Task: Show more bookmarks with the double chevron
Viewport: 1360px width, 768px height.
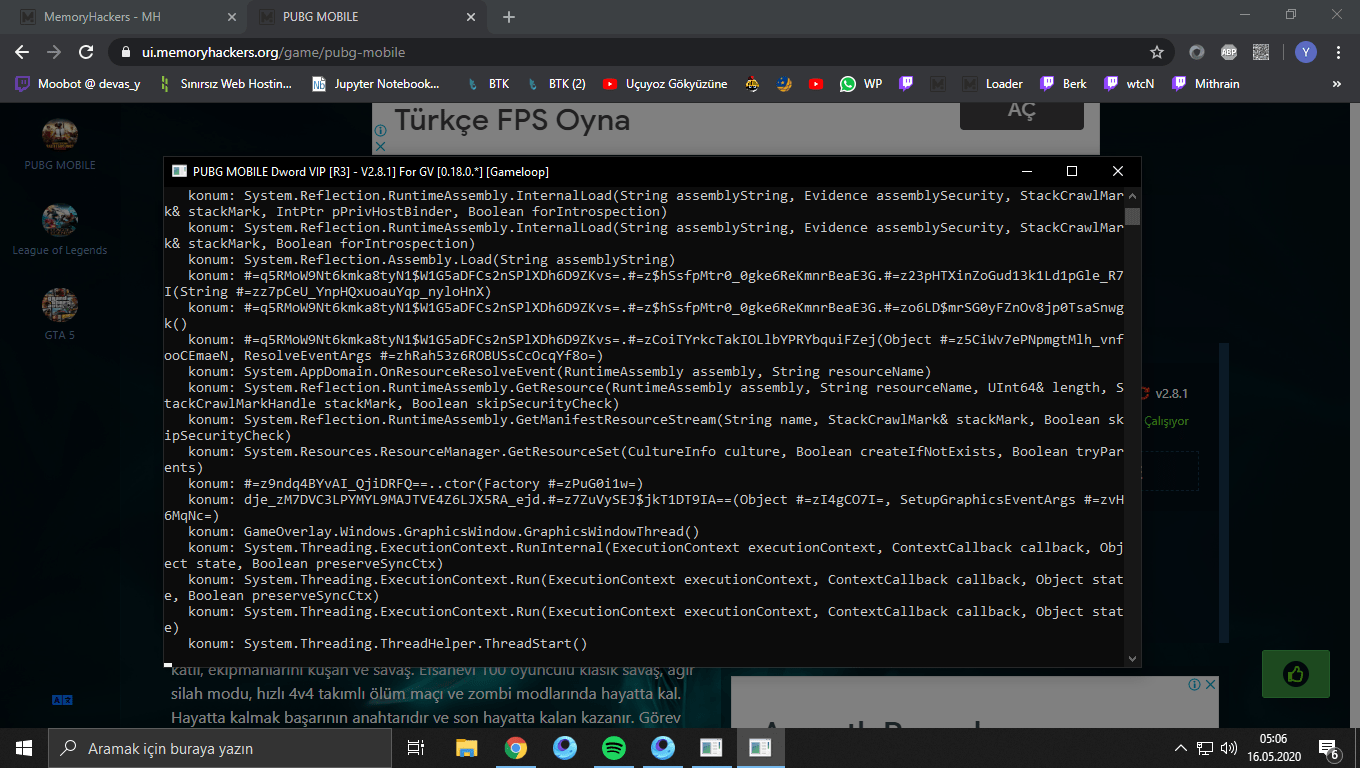Action: click(1339, 84)
